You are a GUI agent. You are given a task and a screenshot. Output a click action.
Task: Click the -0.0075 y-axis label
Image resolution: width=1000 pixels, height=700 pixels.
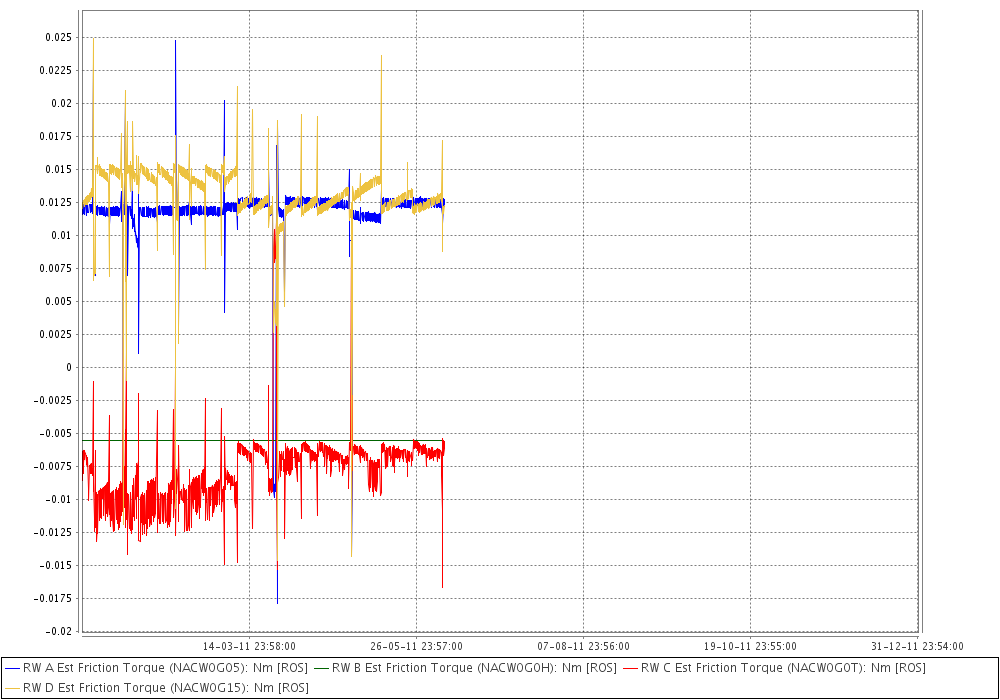[x=53, y=467]
